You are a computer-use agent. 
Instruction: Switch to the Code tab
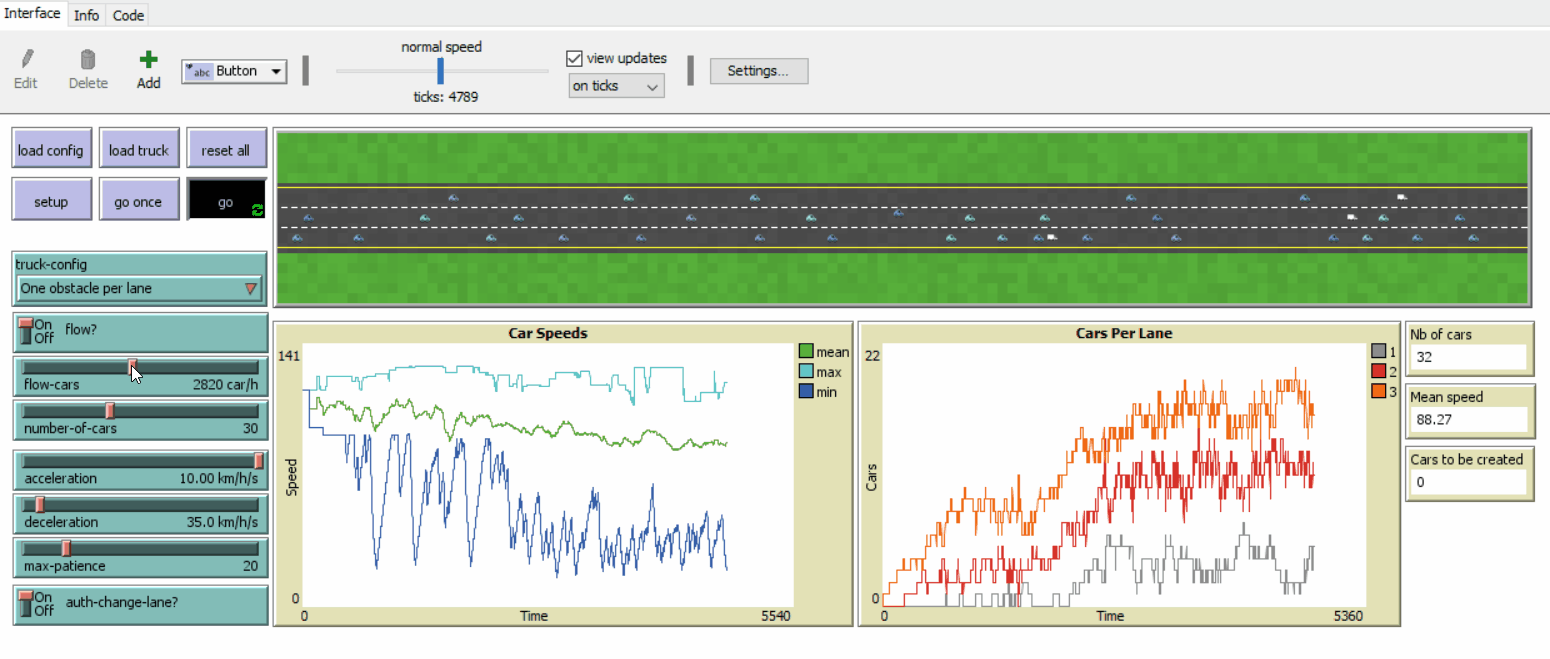[x=128, y=15]
